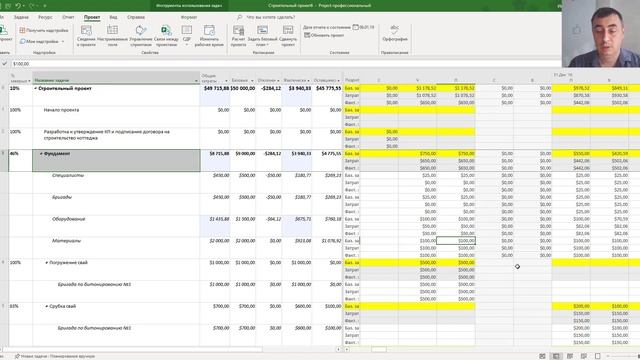Image resolution: width=640 pixels, height=360 pixels.
Task: Open the Format (Формат) contextual tab
Action: pyautogui.click(x=189, y=17)
